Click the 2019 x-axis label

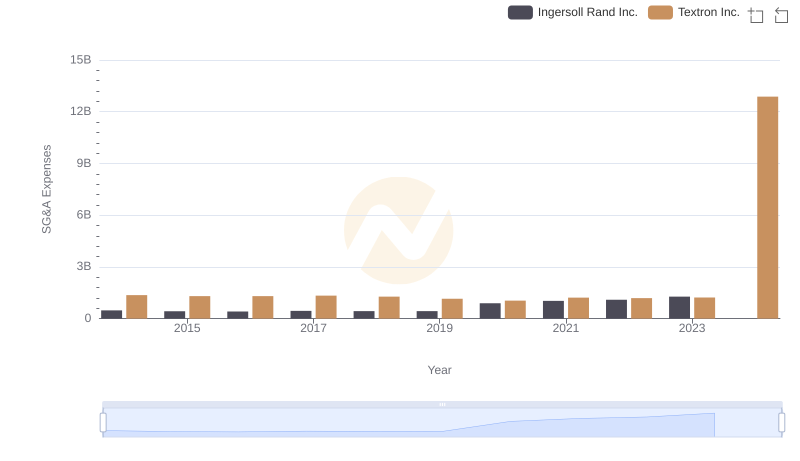point(439,328)
